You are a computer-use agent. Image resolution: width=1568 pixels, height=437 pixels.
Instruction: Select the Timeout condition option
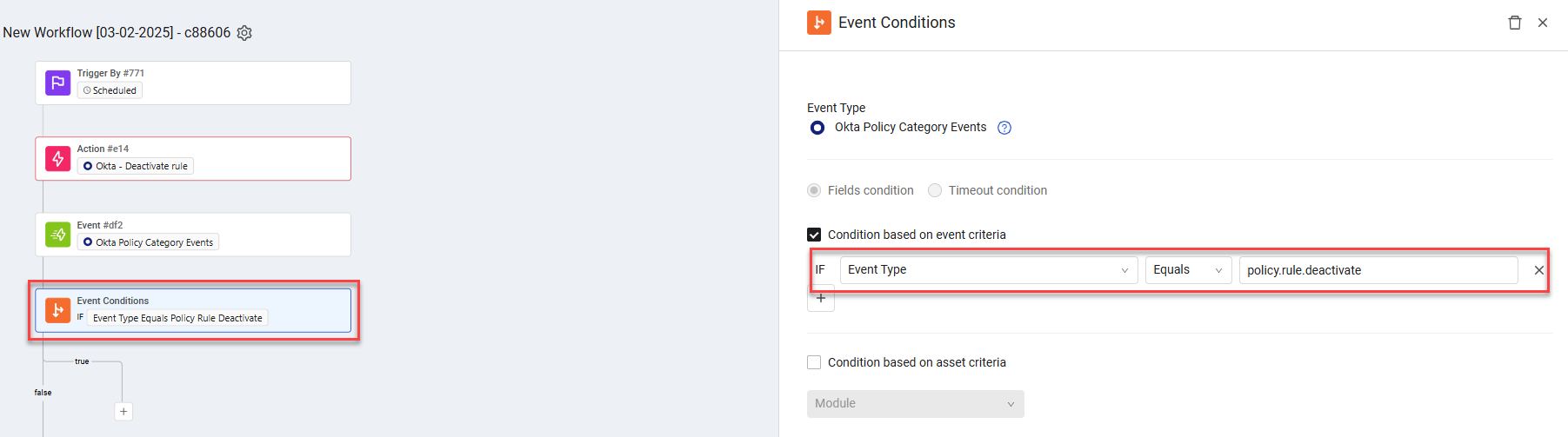click(935, 190)
